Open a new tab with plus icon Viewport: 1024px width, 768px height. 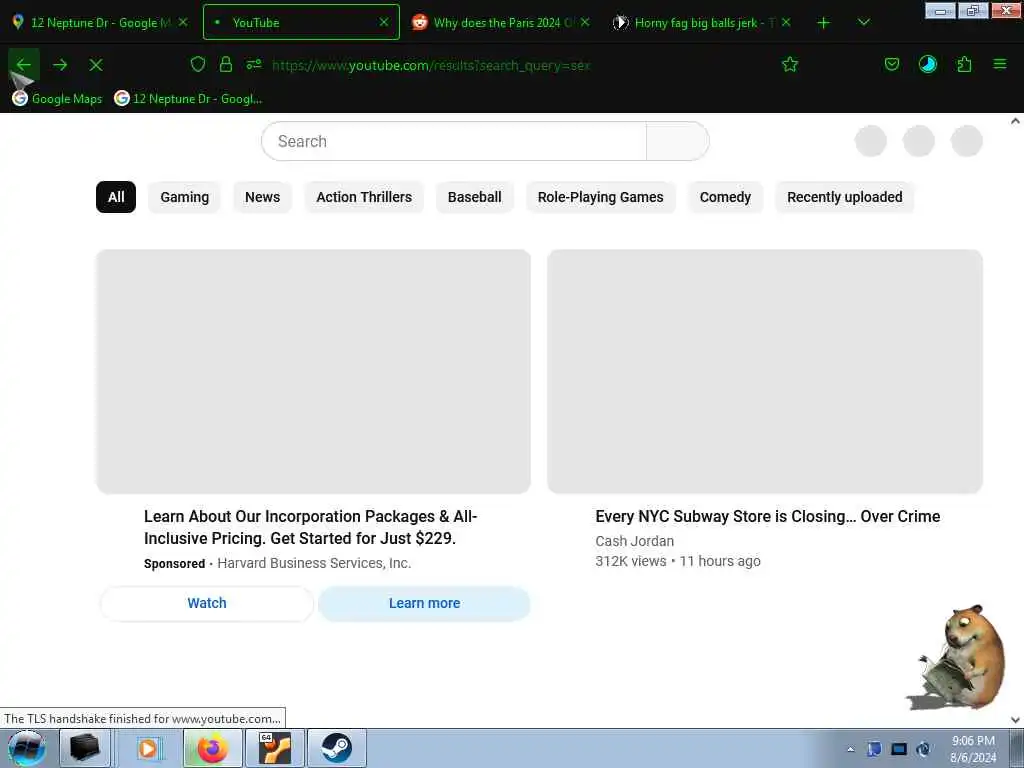824,23
